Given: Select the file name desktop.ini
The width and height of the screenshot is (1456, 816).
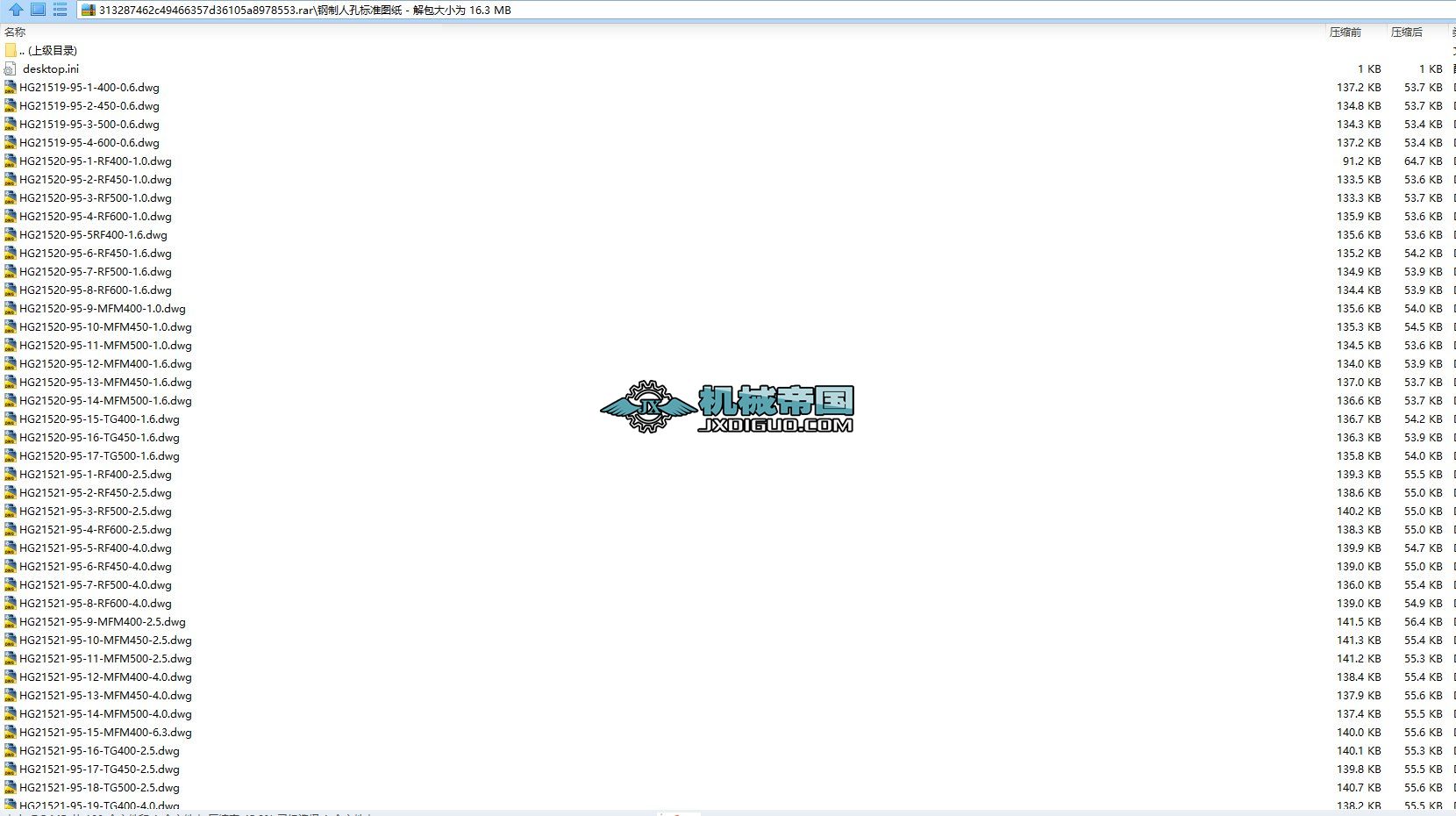Looking at the screenshot, I should [51, 68].
